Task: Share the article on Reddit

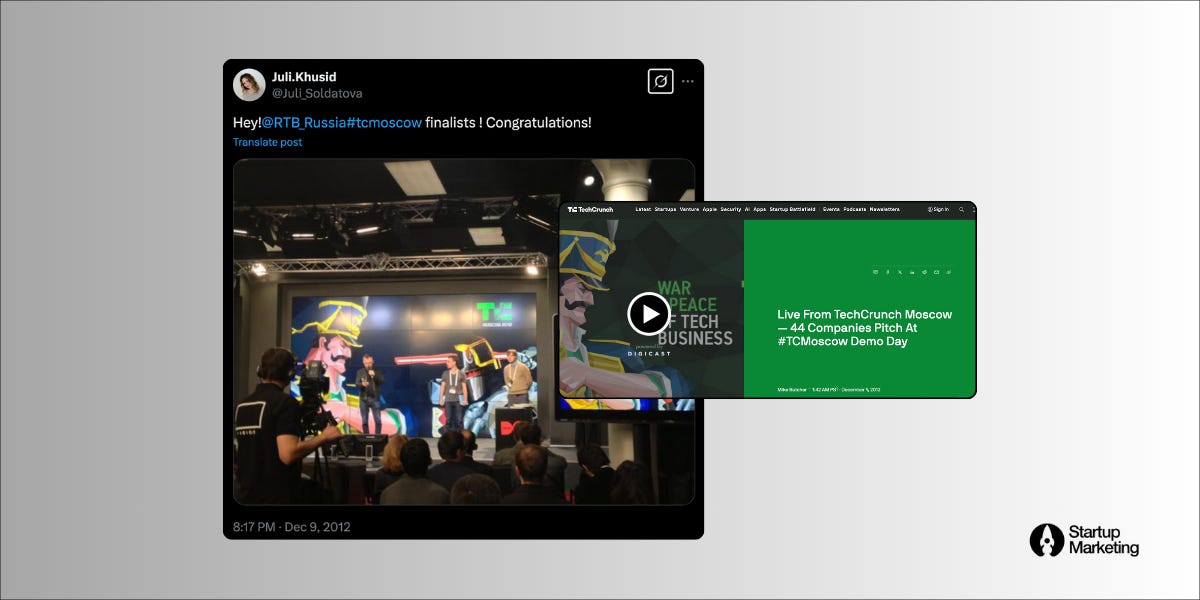Action: [x=924, y=272]
